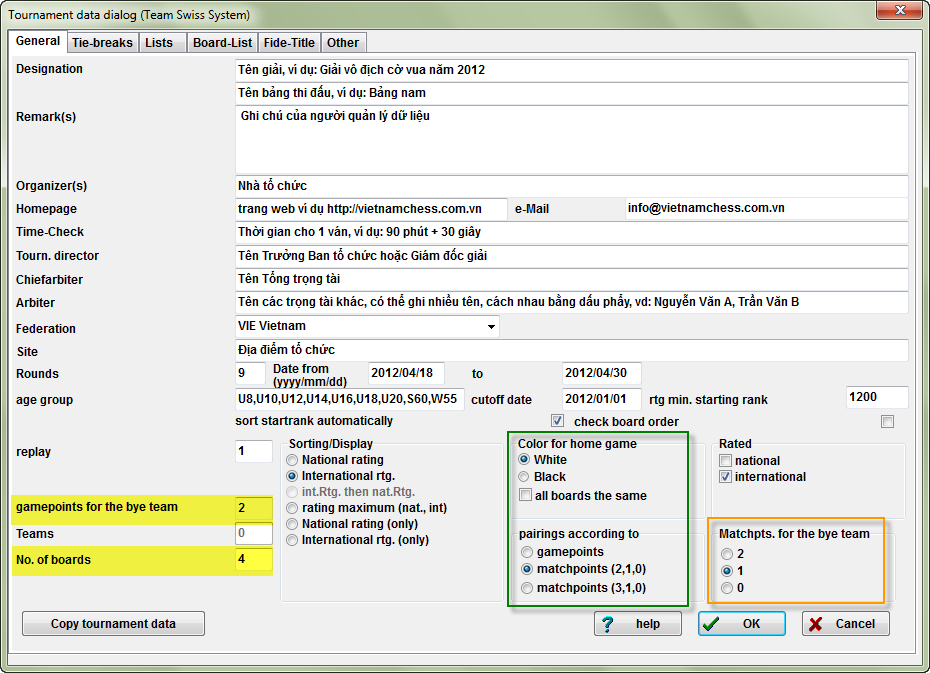Image resolution: width=930 pixels, height=673 pixels.
Task: Select the pairings by gamepoints option
Action: (x=527, y=553)
